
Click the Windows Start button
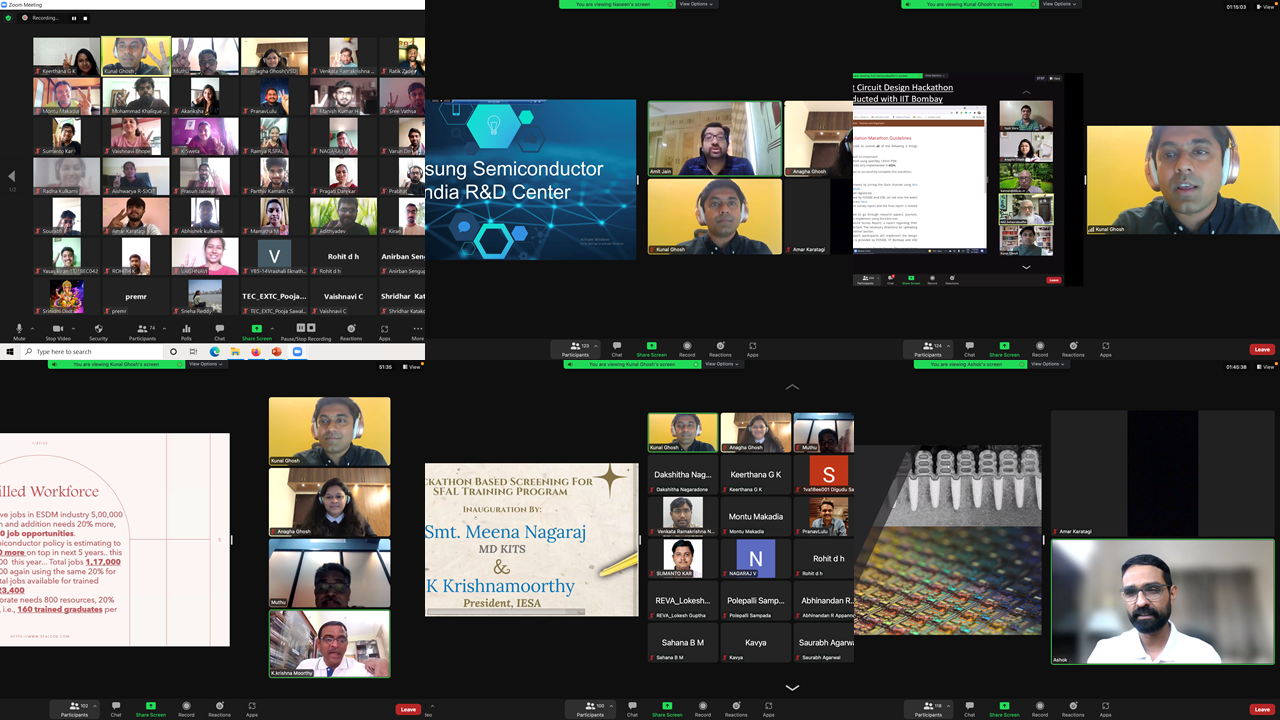(10, 352)
